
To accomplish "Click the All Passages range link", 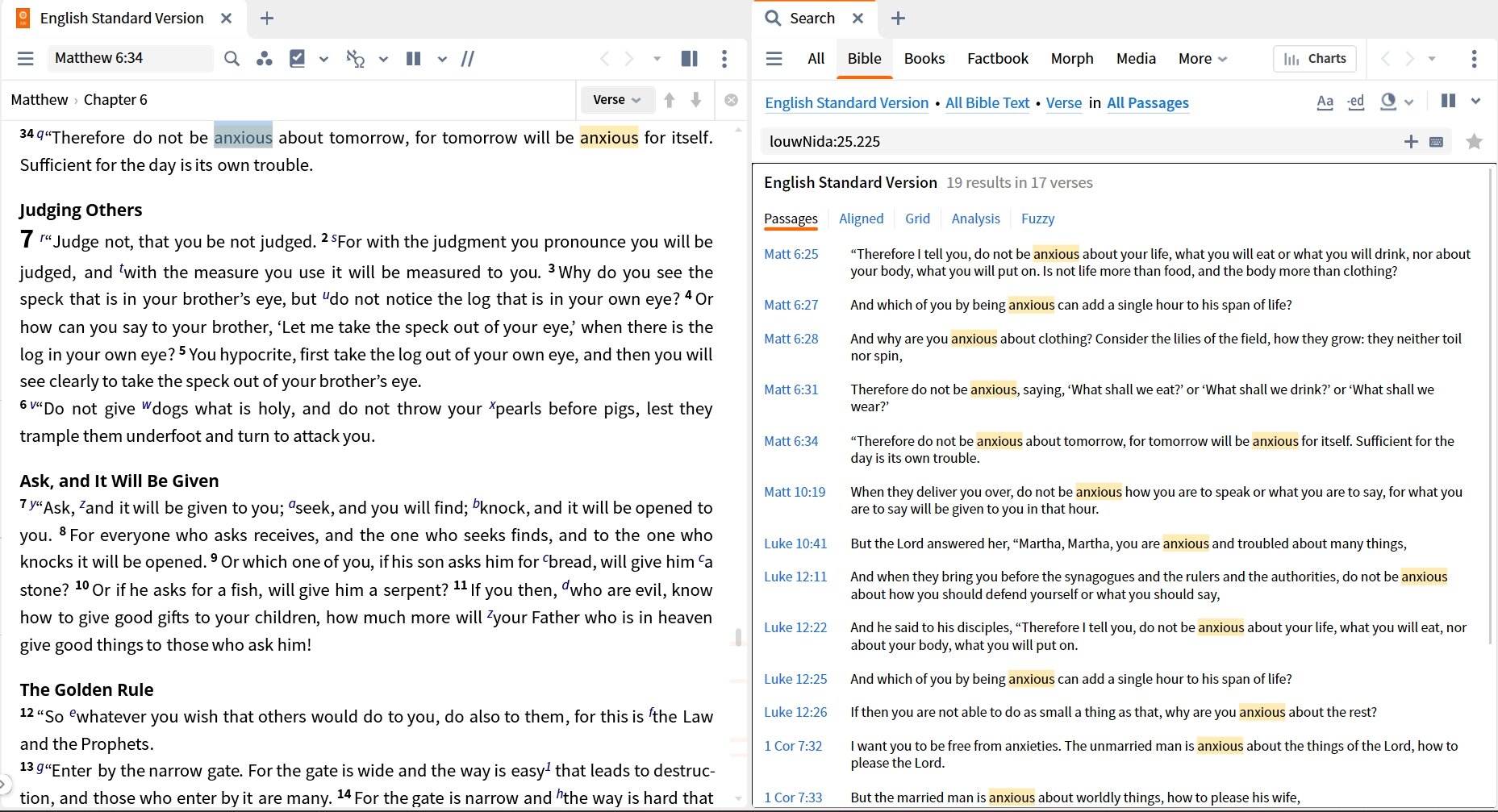I will 1148,102.
